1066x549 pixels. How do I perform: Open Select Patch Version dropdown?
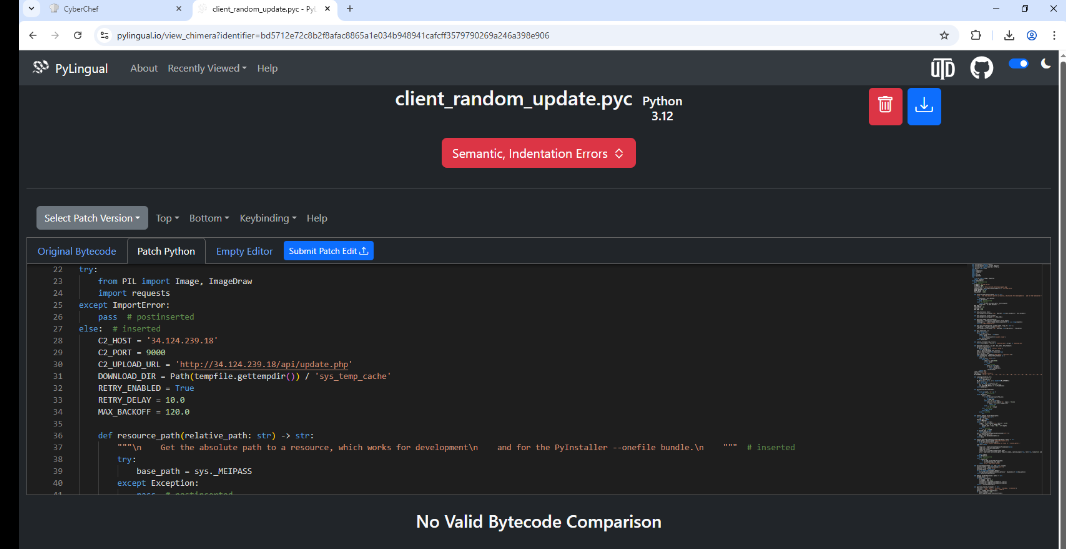tap(92, 218)
